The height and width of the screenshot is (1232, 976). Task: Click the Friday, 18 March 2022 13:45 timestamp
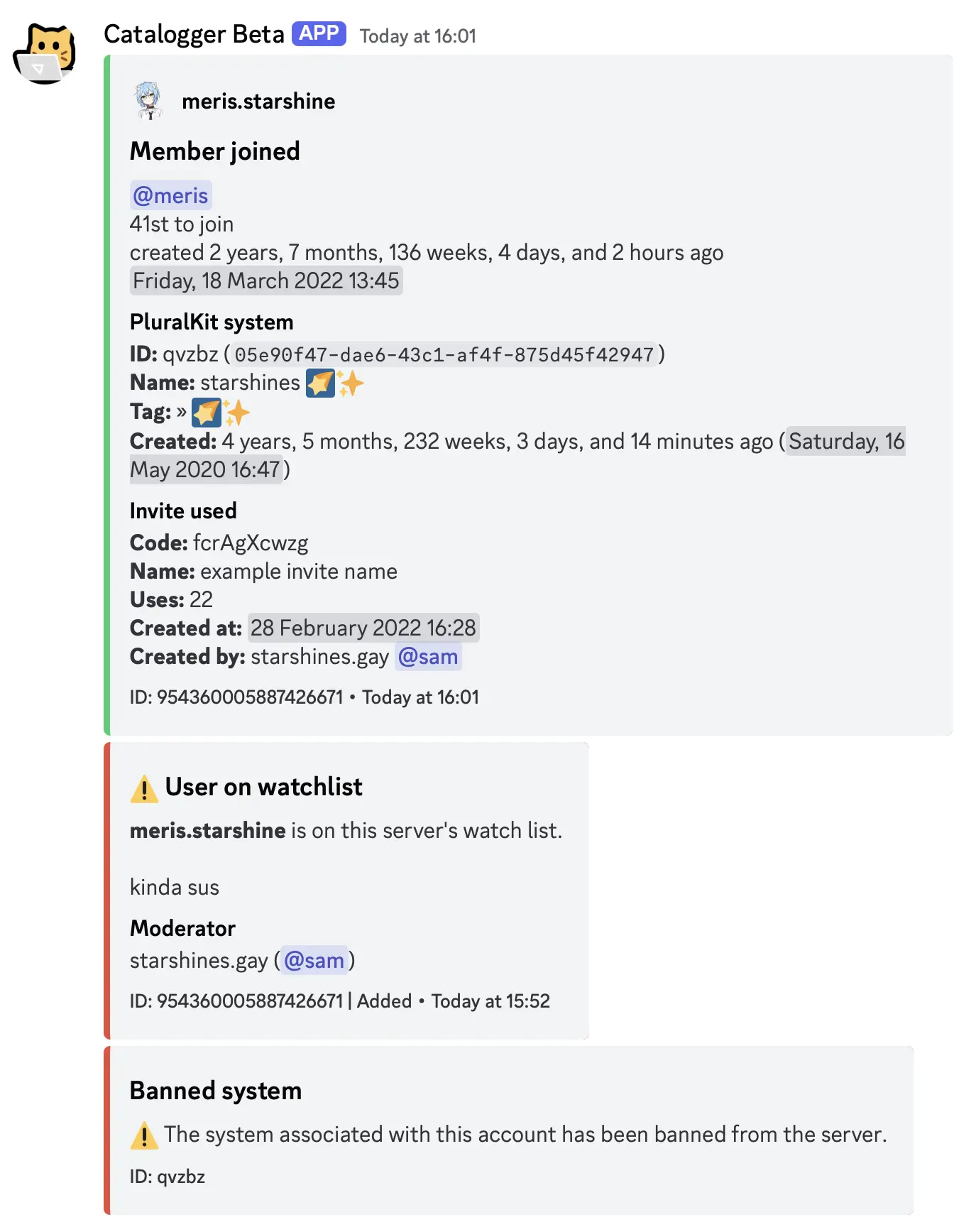click(x=265, y=280)
